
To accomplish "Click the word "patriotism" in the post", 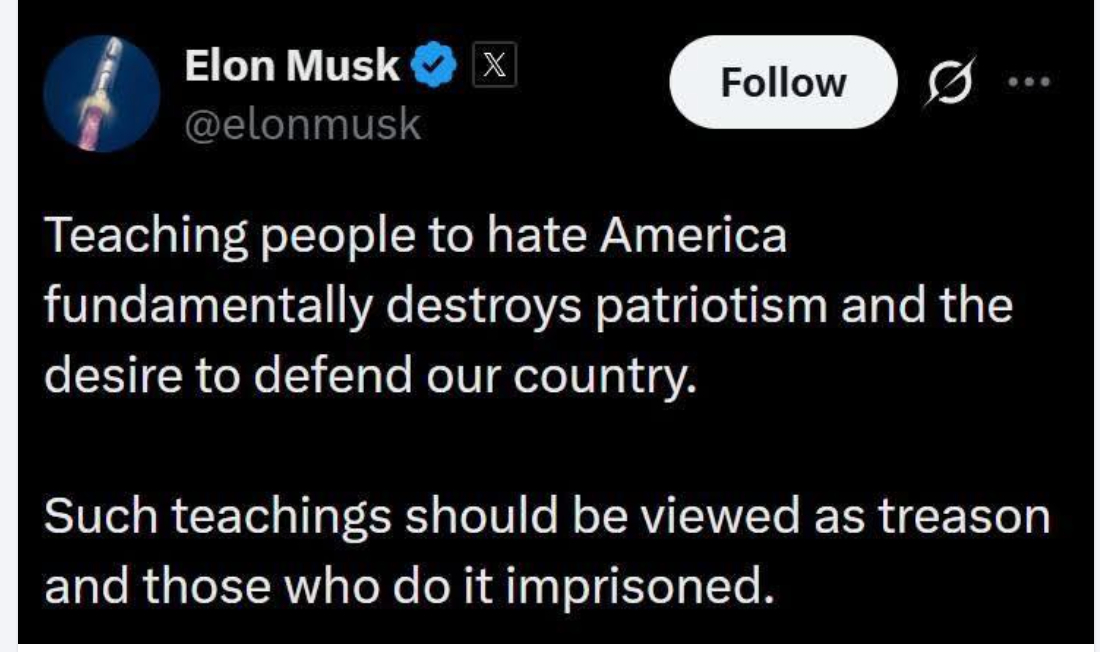I will coord(719,305).
